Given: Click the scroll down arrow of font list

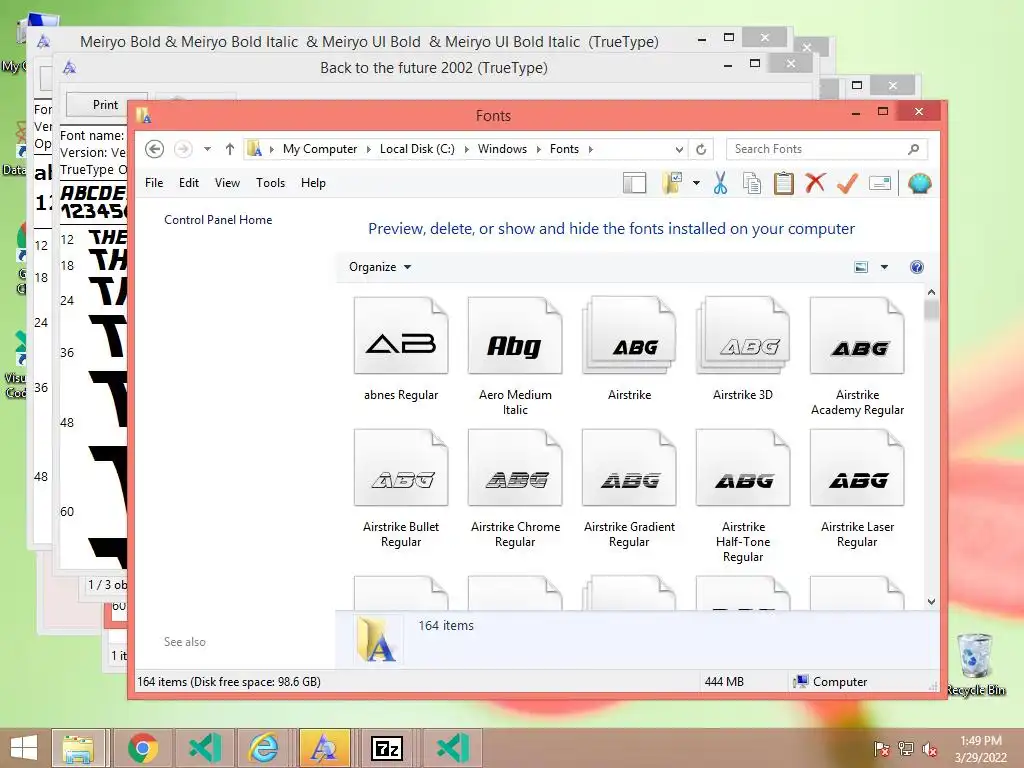Looking at the screenshot, I should tap(931, 601).
